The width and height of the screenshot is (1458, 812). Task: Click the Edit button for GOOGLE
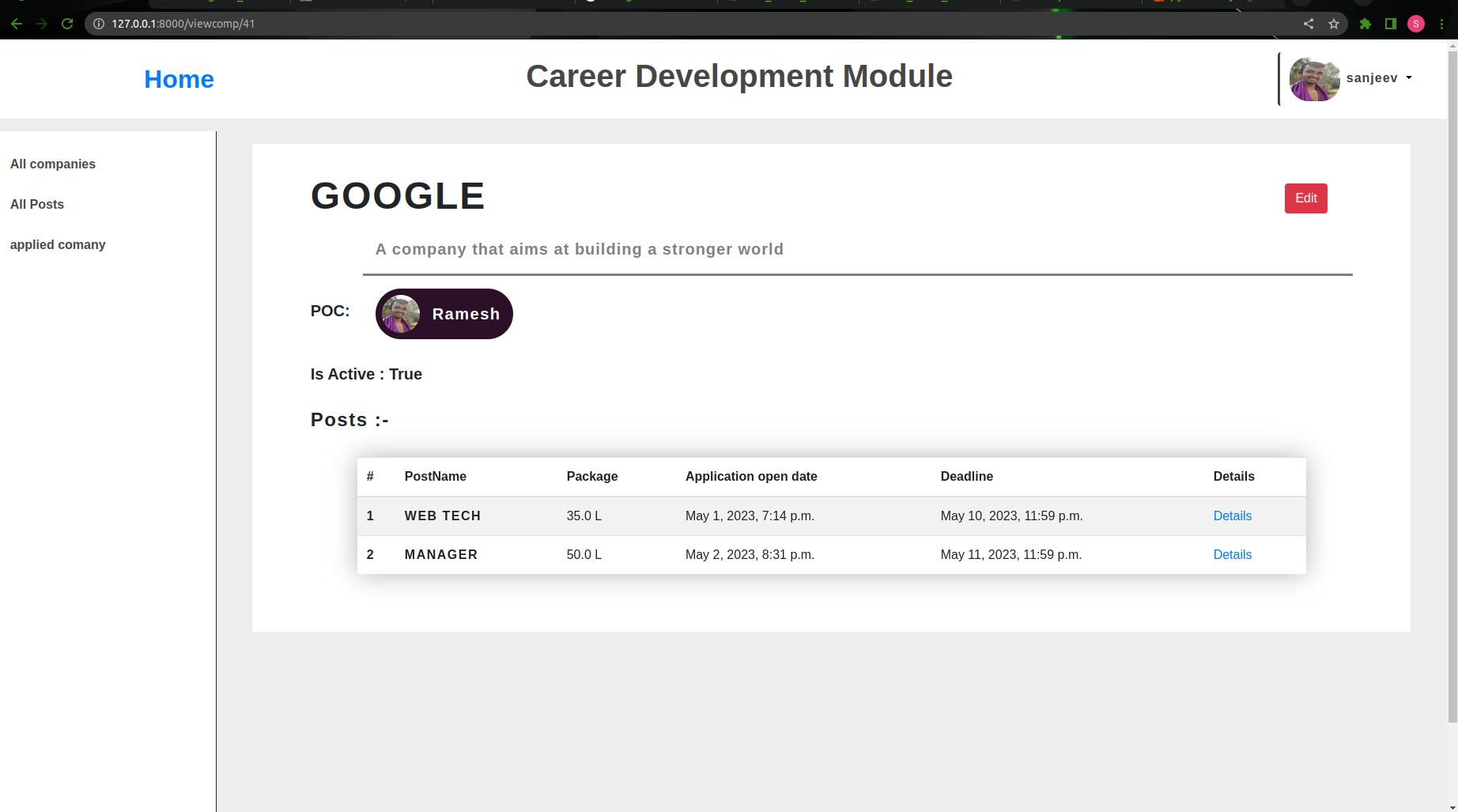[x=1305, y=198]
